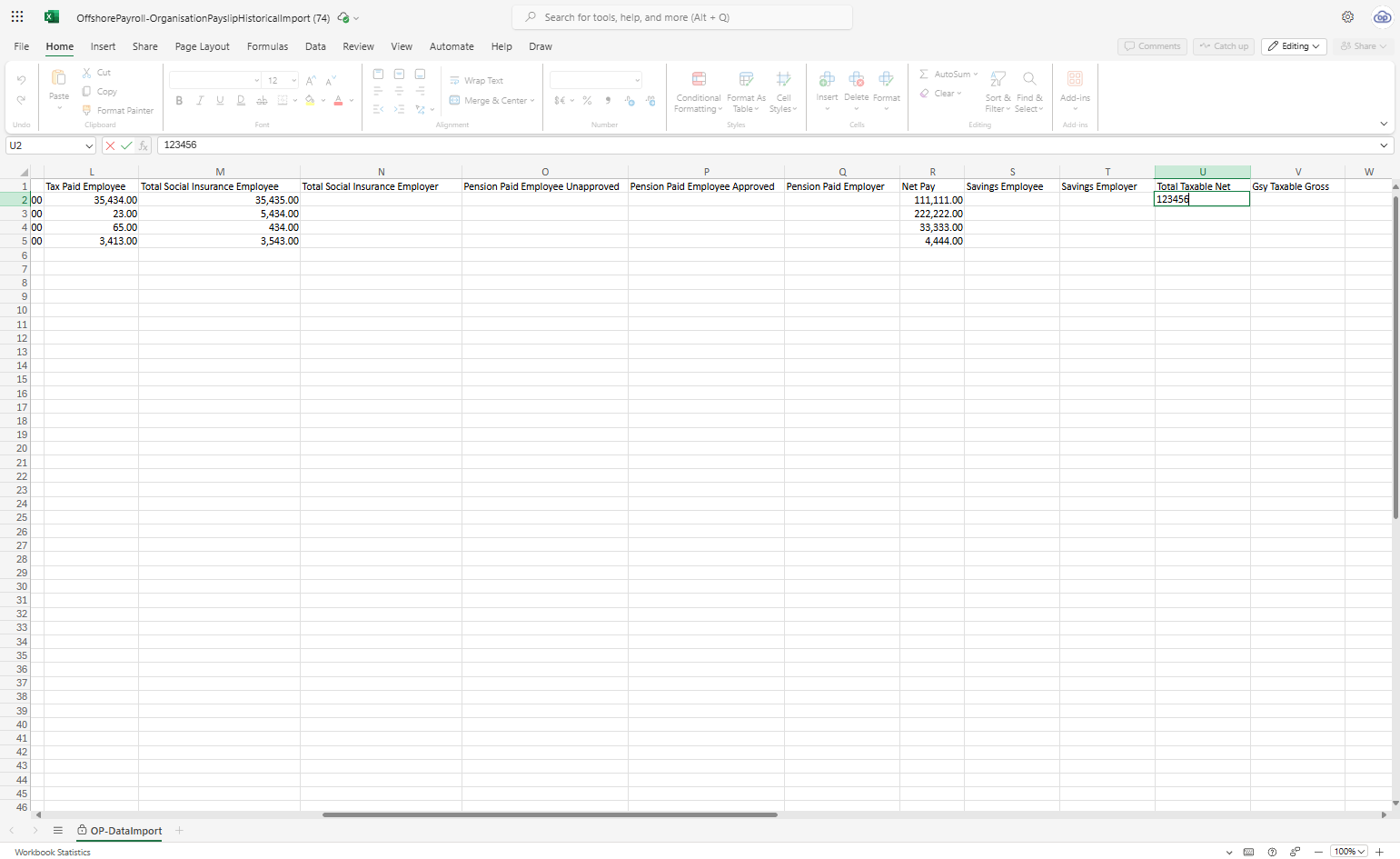This screenshot has height=859, width=1400.
Task: Open the font size 12 dropdown
Action: (x=294, y=80)
